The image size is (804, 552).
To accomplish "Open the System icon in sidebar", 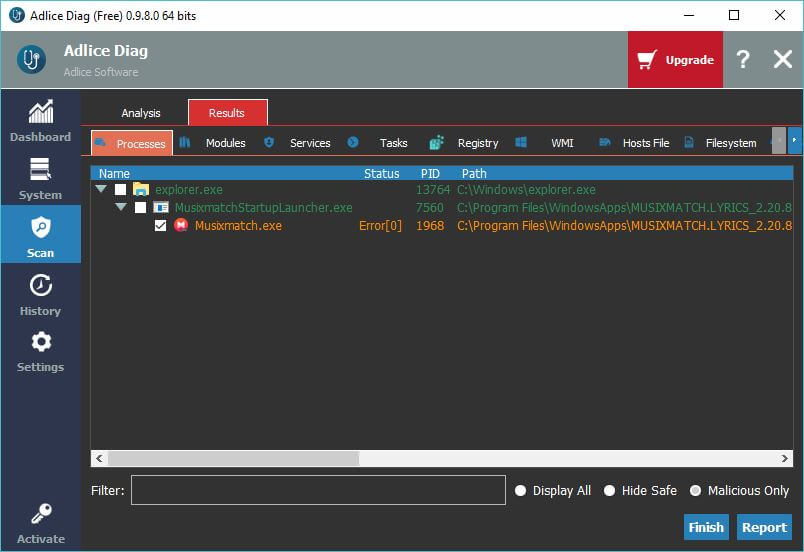I will (x=40, y=170).
